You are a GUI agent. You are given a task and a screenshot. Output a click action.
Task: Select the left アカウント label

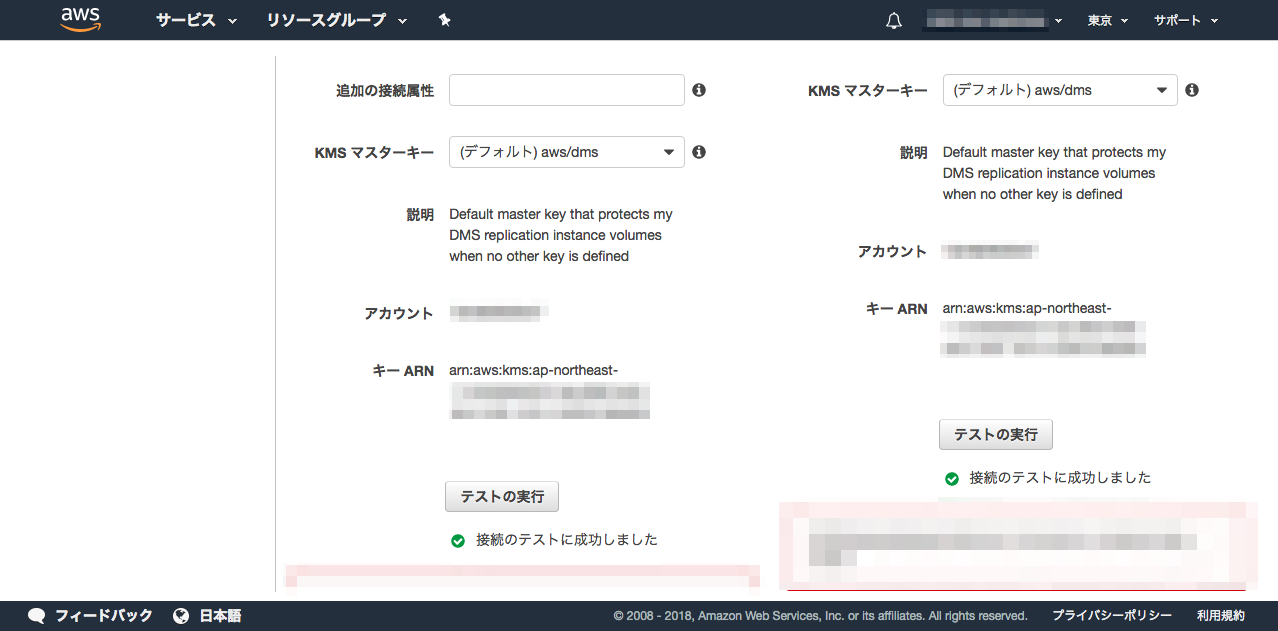pos(399,313)
